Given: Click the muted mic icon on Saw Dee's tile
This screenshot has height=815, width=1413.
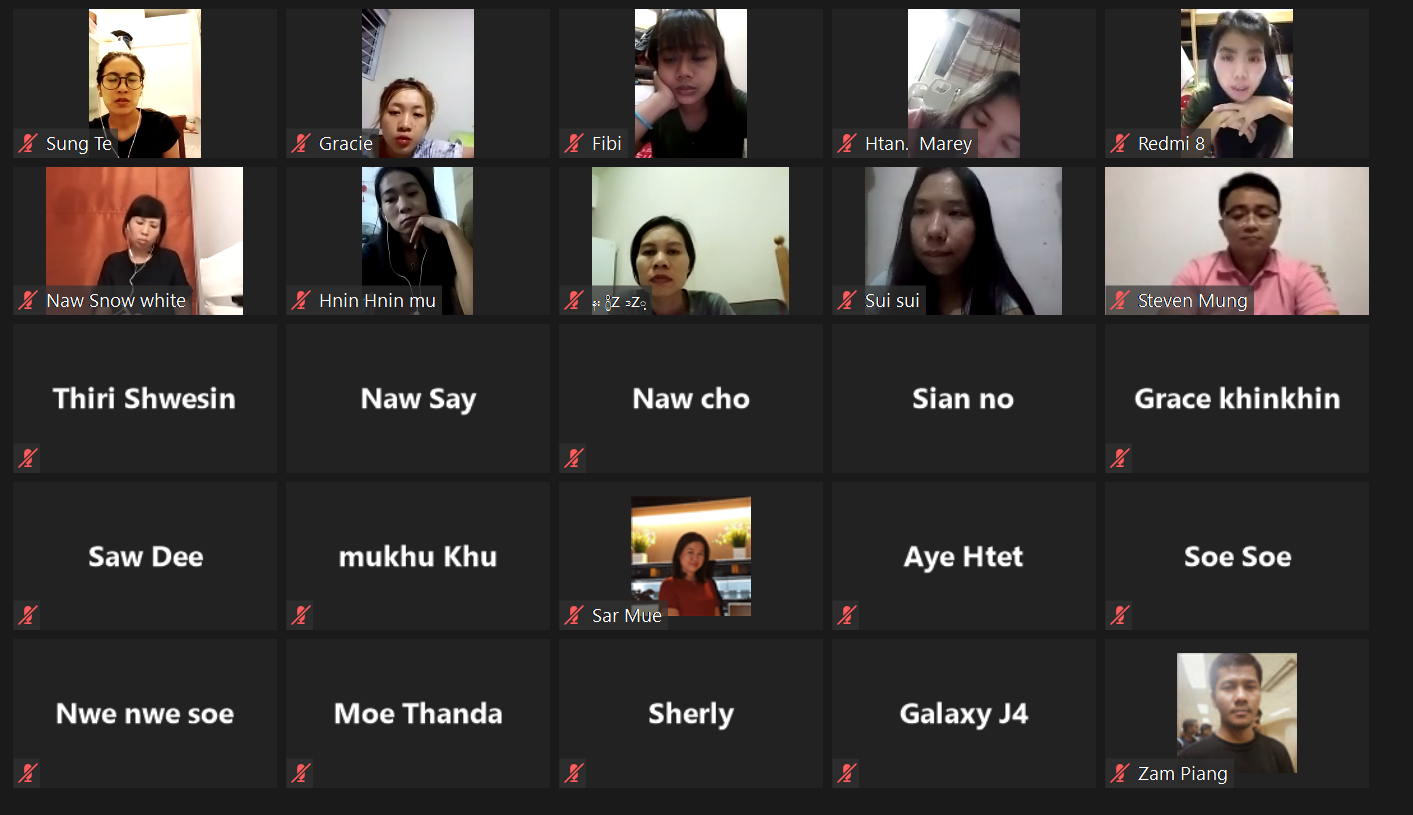Looking at the screenshot, I should pyautogui.click(x=28, y=616).
